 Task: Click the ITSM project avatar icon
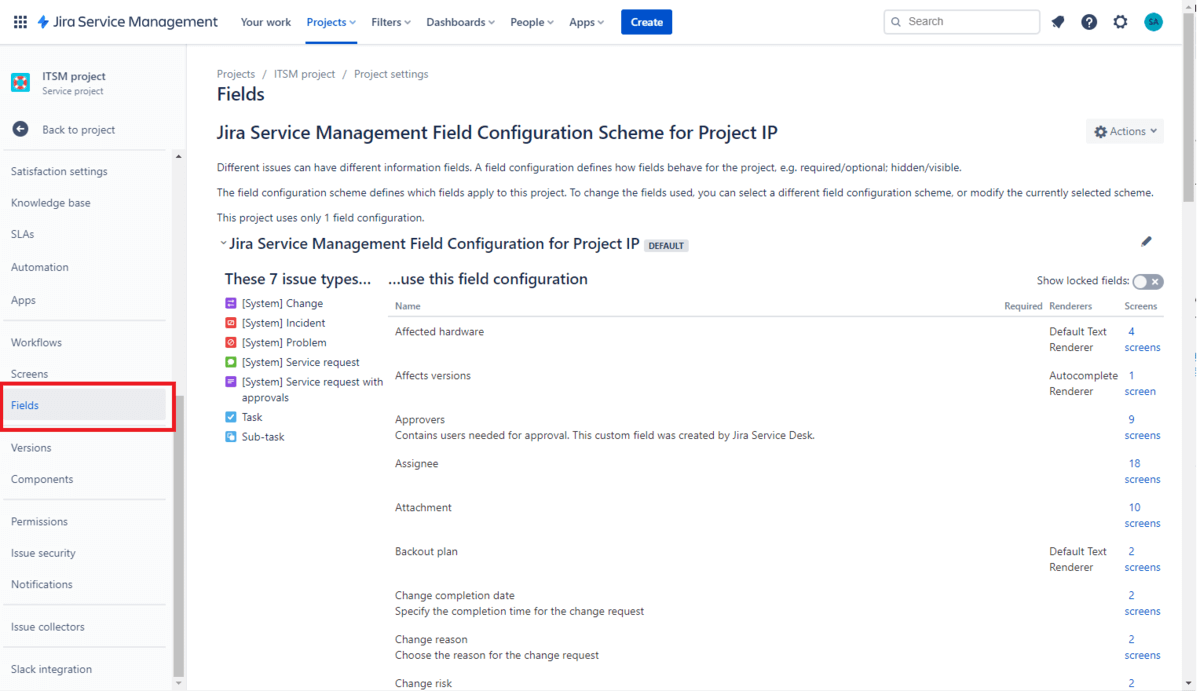(20, 83)
